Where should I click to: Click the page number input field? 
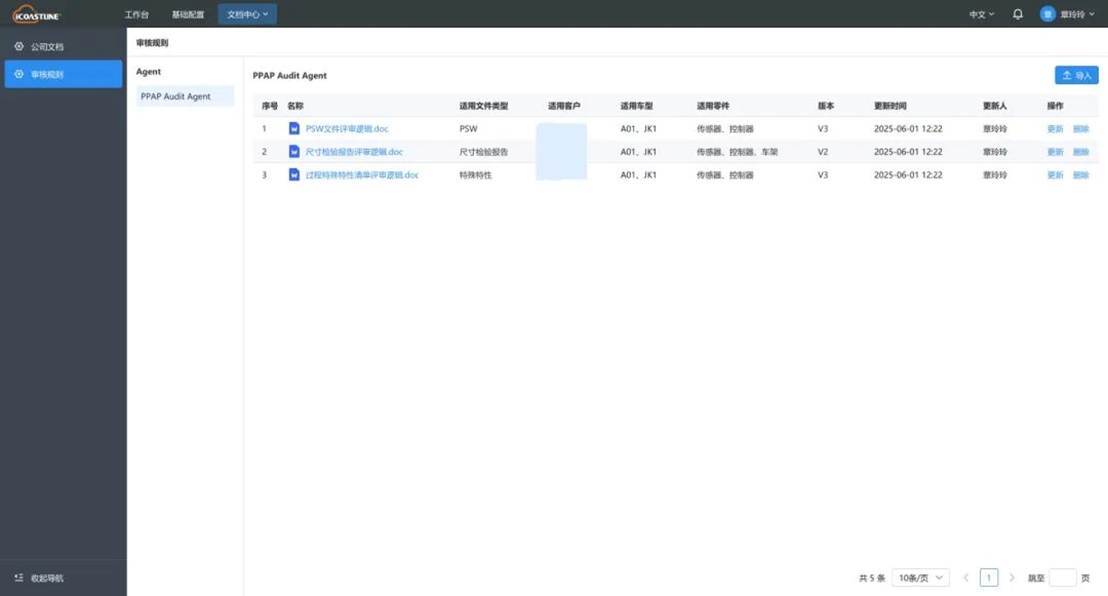(x=987, y=575)
